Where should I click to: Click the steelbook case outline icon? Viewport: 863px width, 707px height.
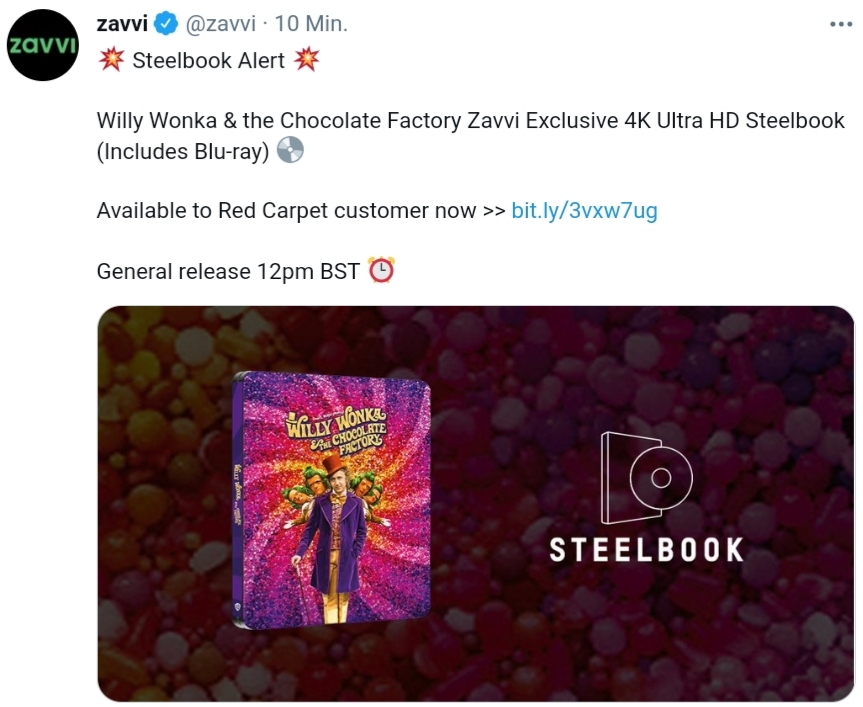click(x=647, y=478)
